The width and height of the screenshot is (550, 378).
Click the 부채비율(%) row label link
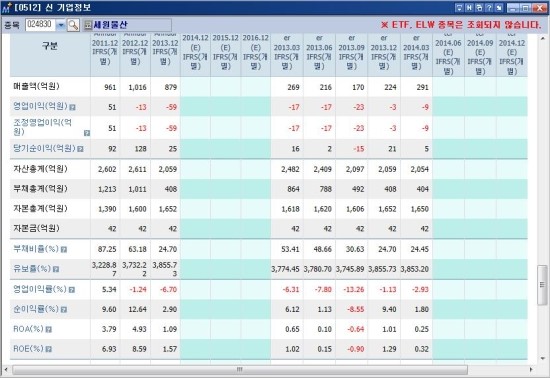click(36, 249)
